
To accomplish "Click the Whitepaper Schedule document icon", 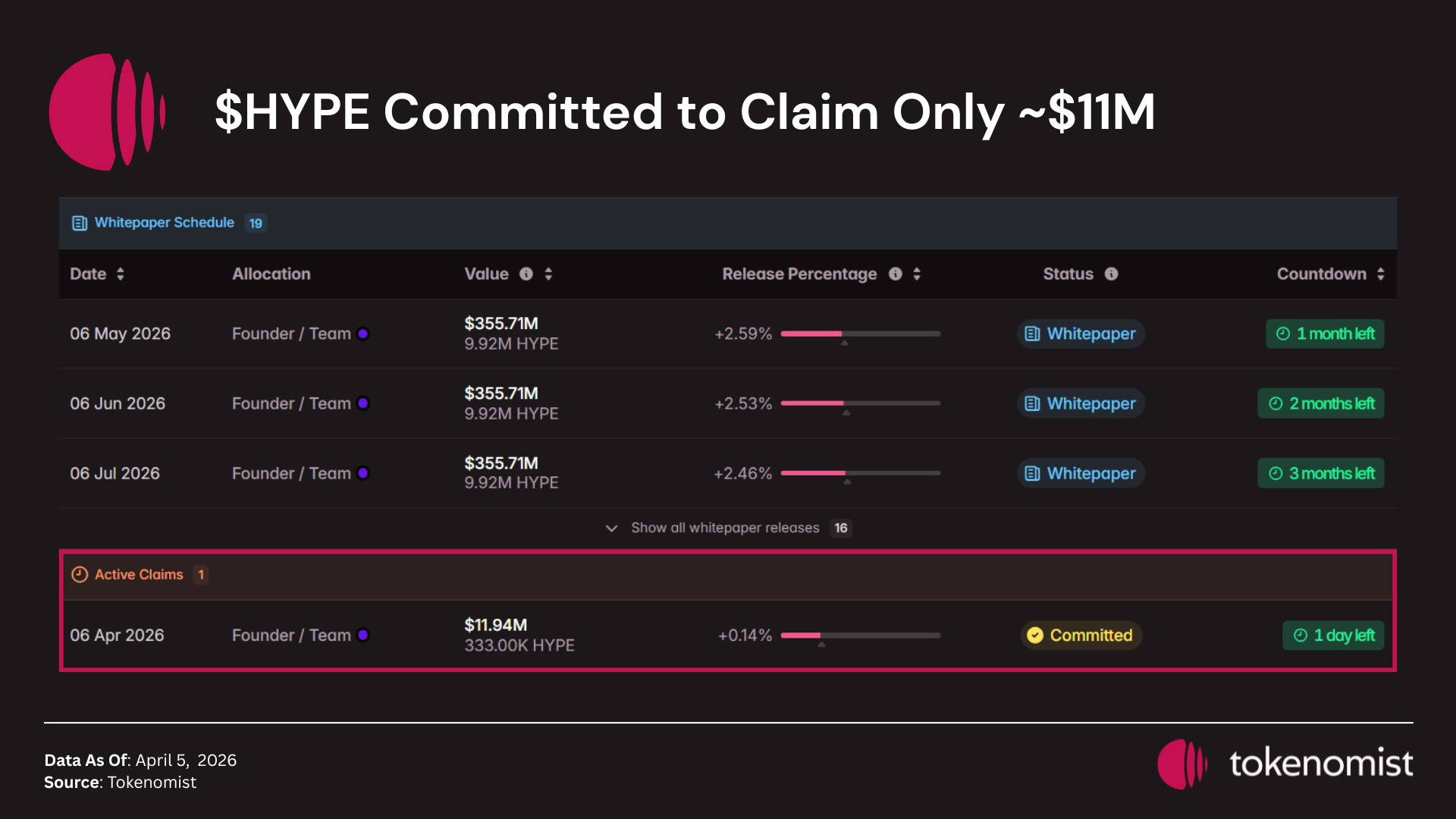I will pyautogui.click(x=80, y=223).
